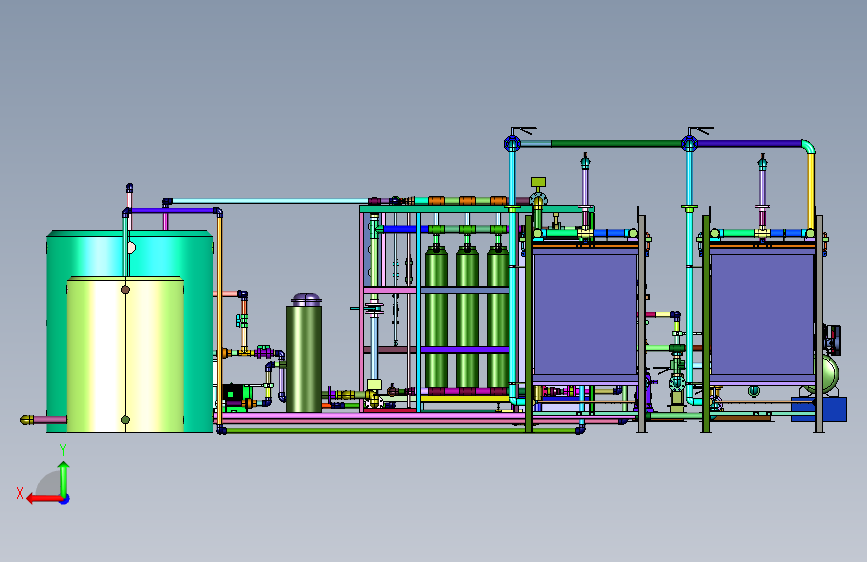This screenshot has height=562, width=867.
Task: Select the yellow vertical pipe at top right
Action: pyautogui.click(x=811, y=191)
